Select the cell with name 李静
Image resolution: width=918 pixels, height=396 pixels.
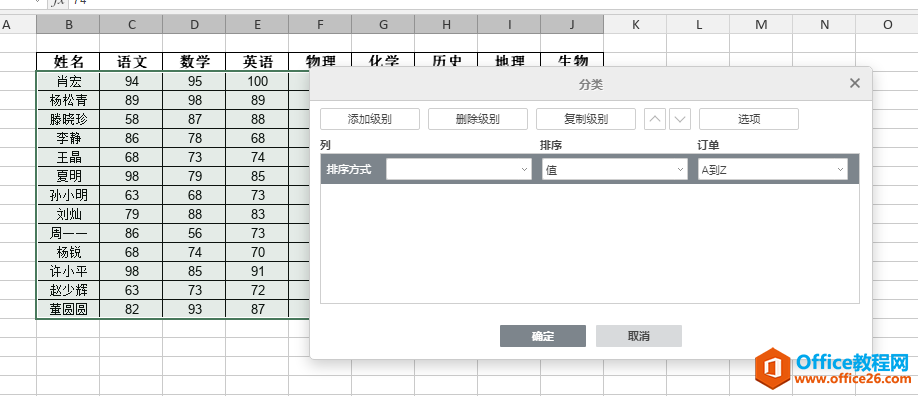[x=68, y=138]
